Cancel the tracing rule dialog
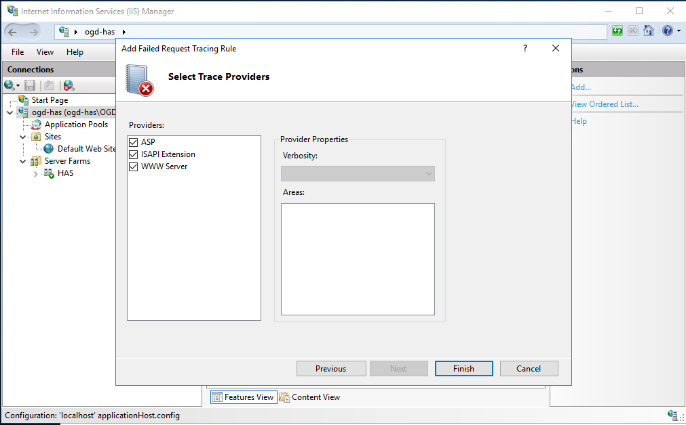This screenshot has width=686, height=425. tap(529, 369)
